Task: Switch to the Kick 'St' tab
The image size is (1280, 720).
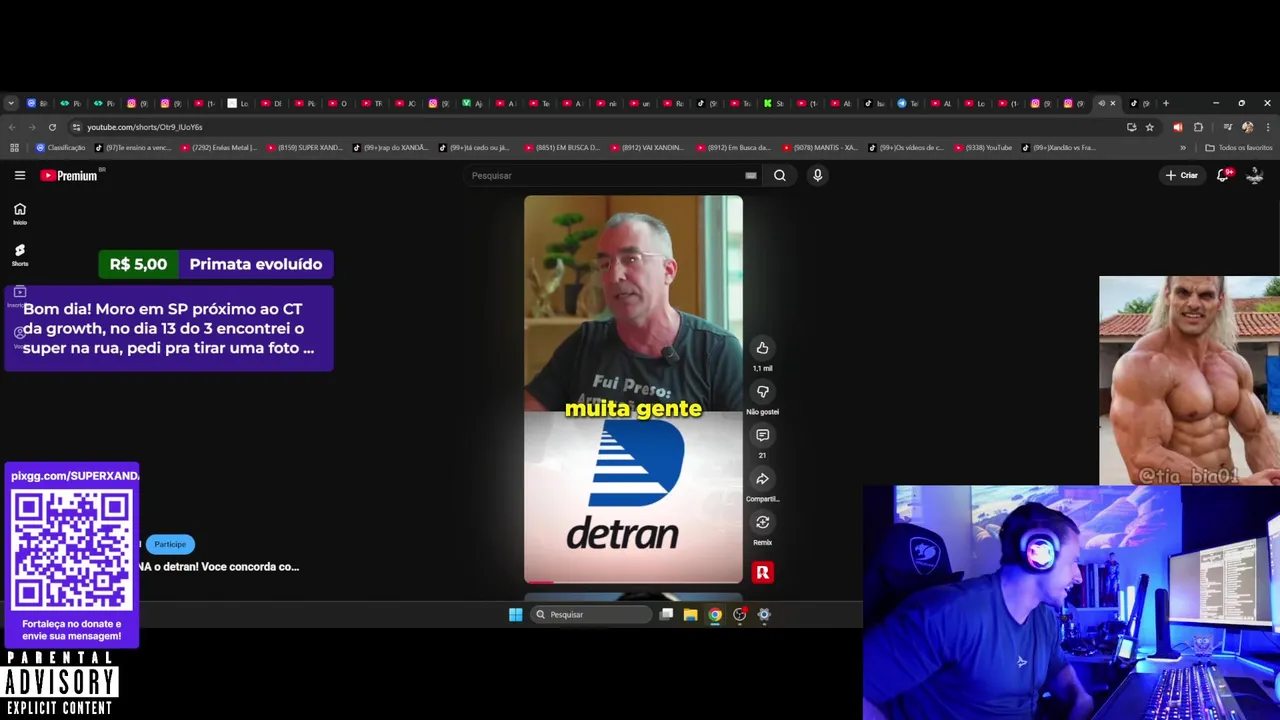Action: coord(774,103)
